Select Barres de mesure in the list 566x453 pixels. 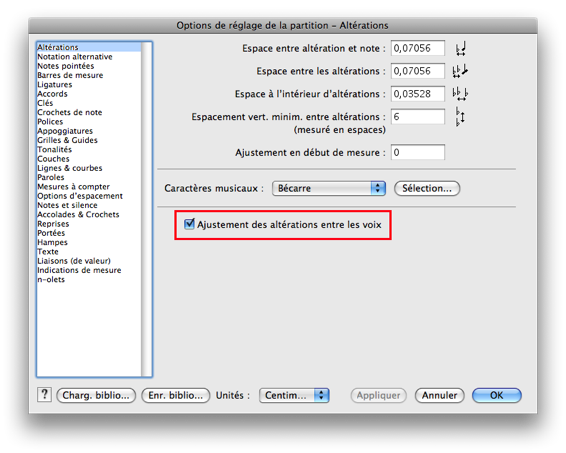point(70,75)
